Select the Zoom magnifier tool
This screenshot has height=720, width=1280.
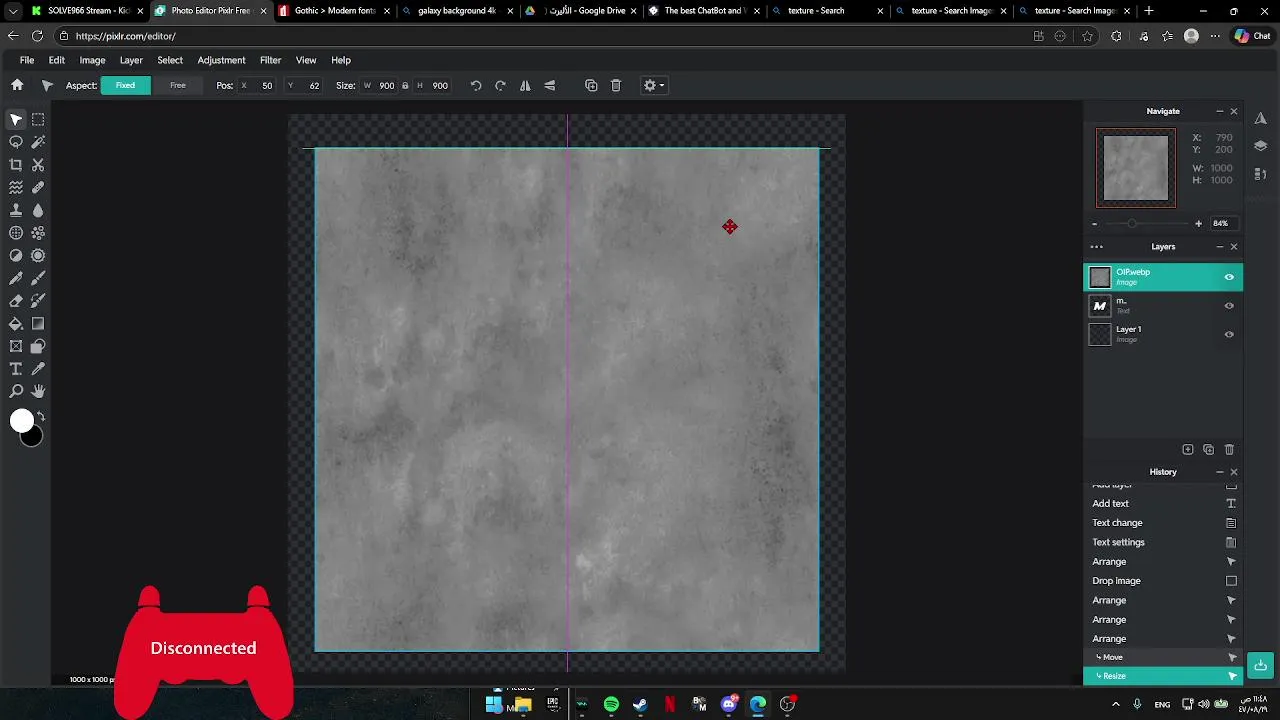(16, 391)
